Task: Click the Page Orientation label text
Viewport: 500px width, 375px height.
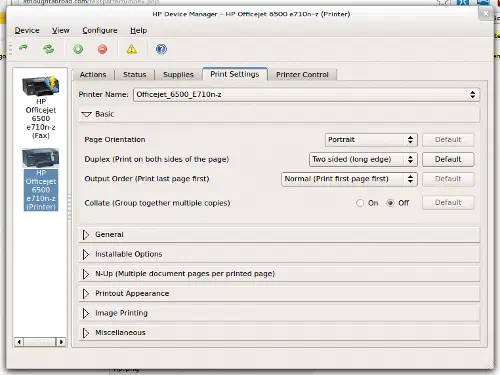Action: pos(115,140)
